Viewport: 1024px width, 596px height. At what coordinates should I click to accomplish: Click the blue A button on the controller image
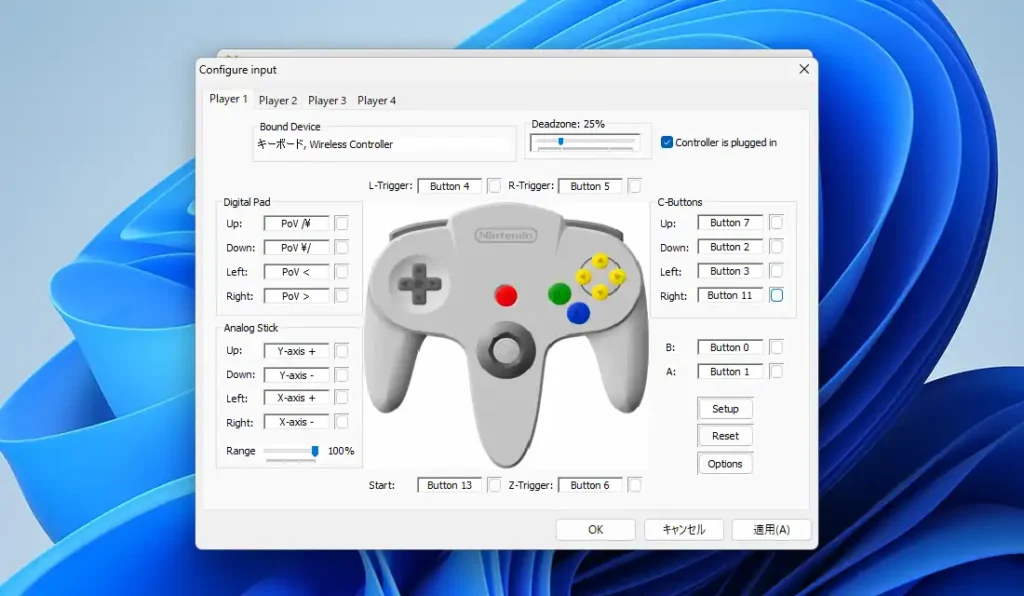click(x=577, y=312)
